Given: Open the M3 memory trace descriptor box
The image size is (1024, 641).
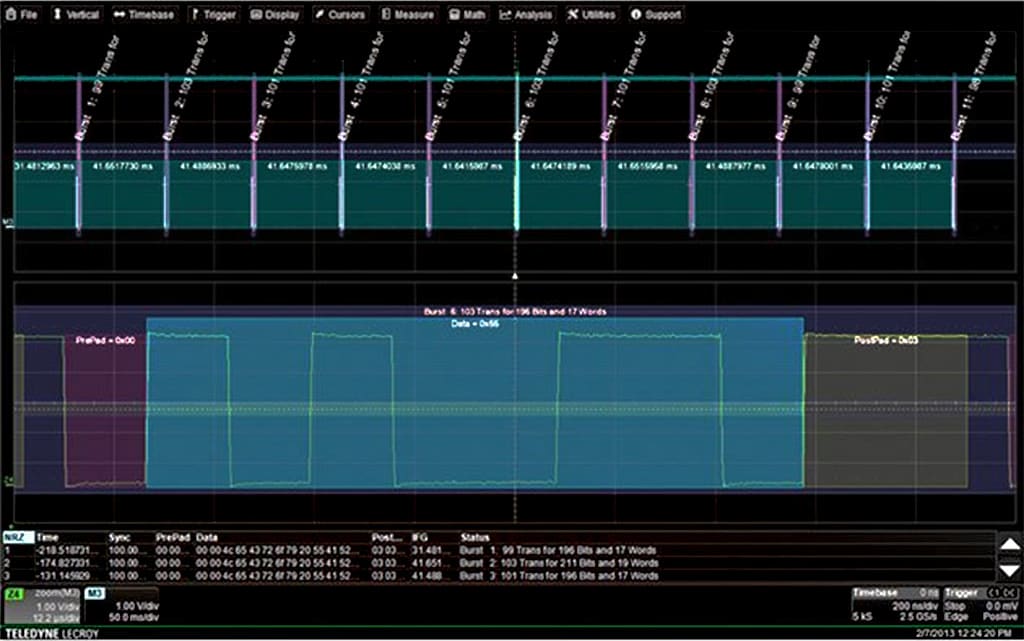Looking at the screenshot, I should 122,605.
